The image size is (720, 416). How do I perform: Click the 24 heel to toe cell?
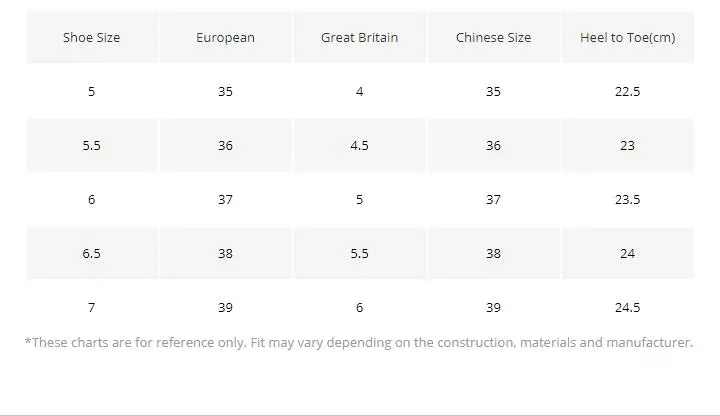pyautogui.click(x=627, y=254)
